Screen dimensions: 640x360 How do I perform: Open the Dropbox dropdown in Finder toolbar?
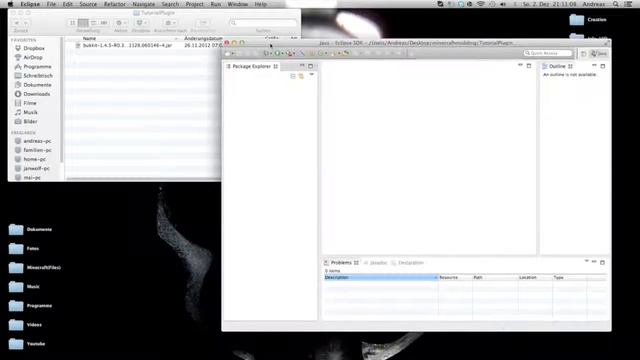pos(141,23)
